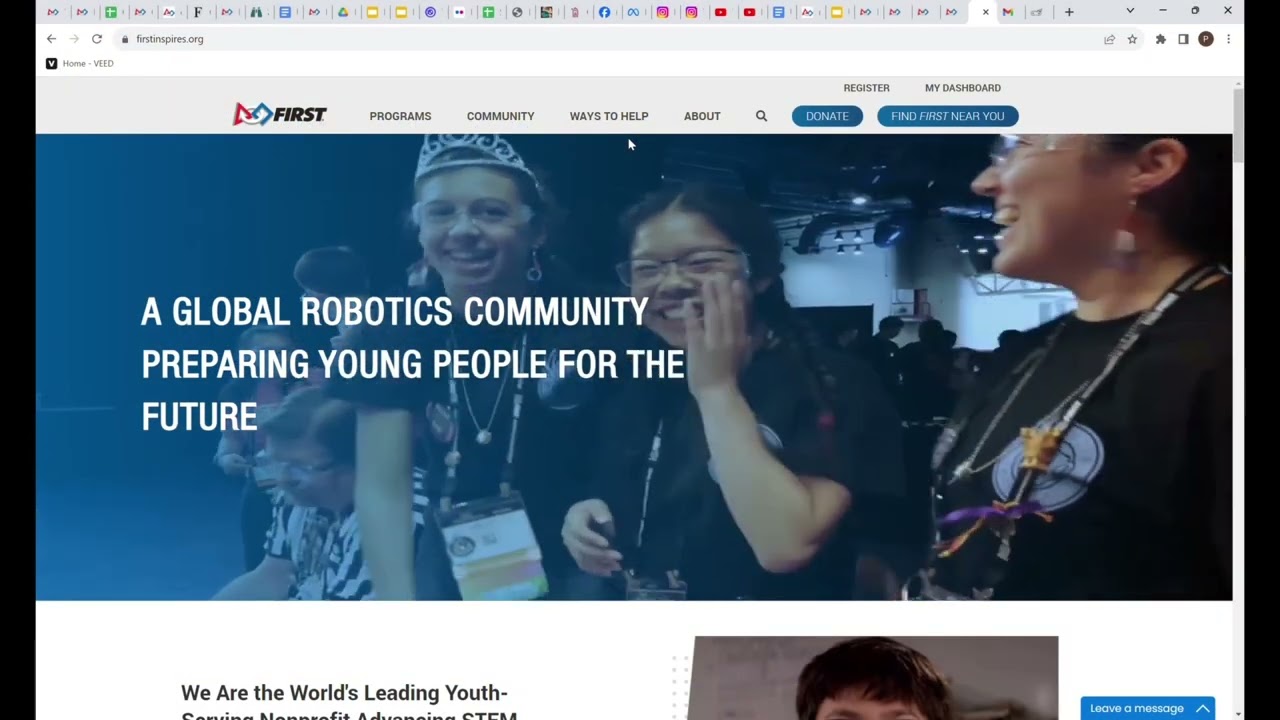Reload the page with the refresh icon
The height and width of the screenshot is (720, 1280).
pos(97,39)
